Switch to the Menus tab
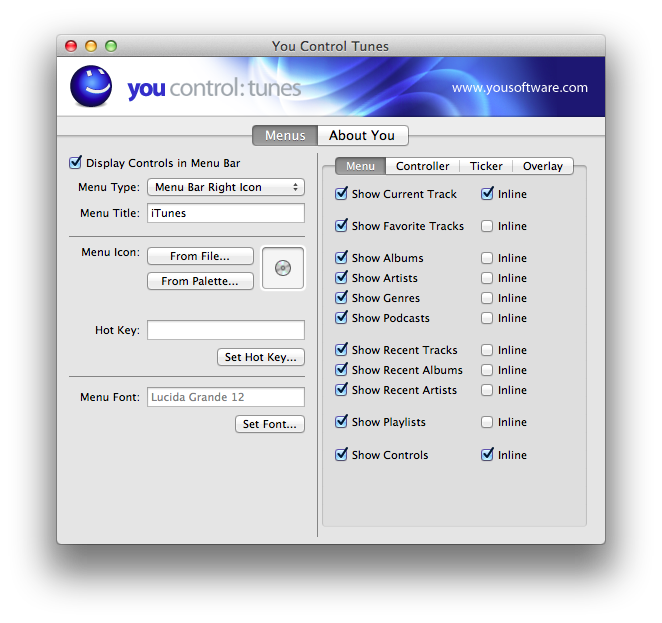Screen dimensions: 662x623 (285, 135)
